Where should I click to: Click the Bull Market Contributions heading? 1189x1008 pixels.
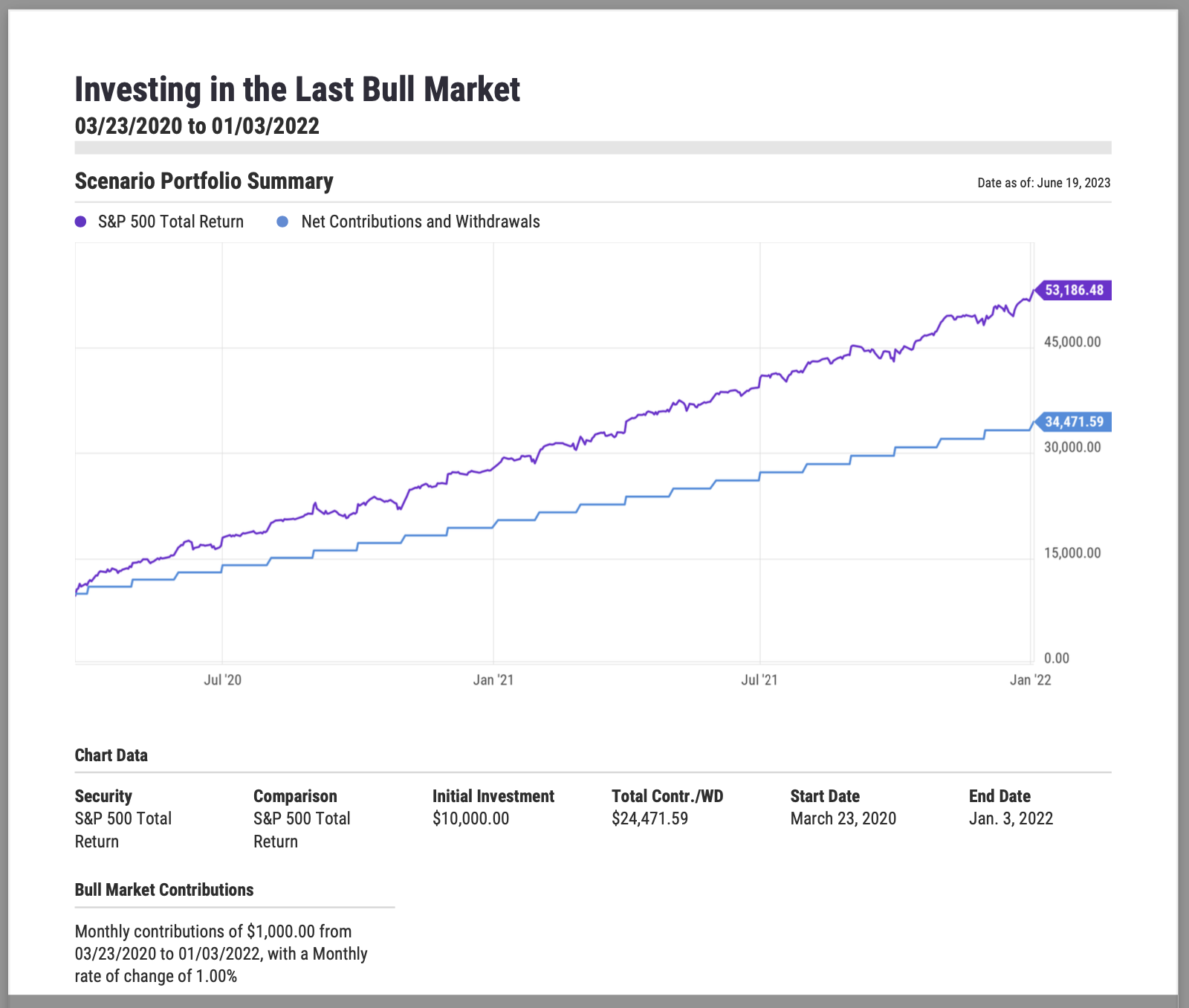click(164, 890)
